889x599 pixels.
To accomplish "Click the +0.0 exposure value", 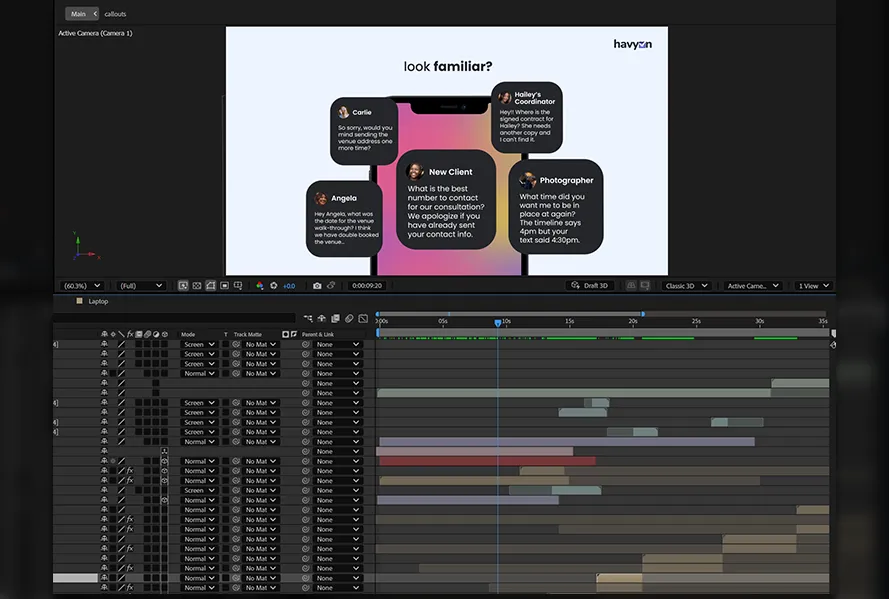I will pyautogui.click(x=289, y=286).
